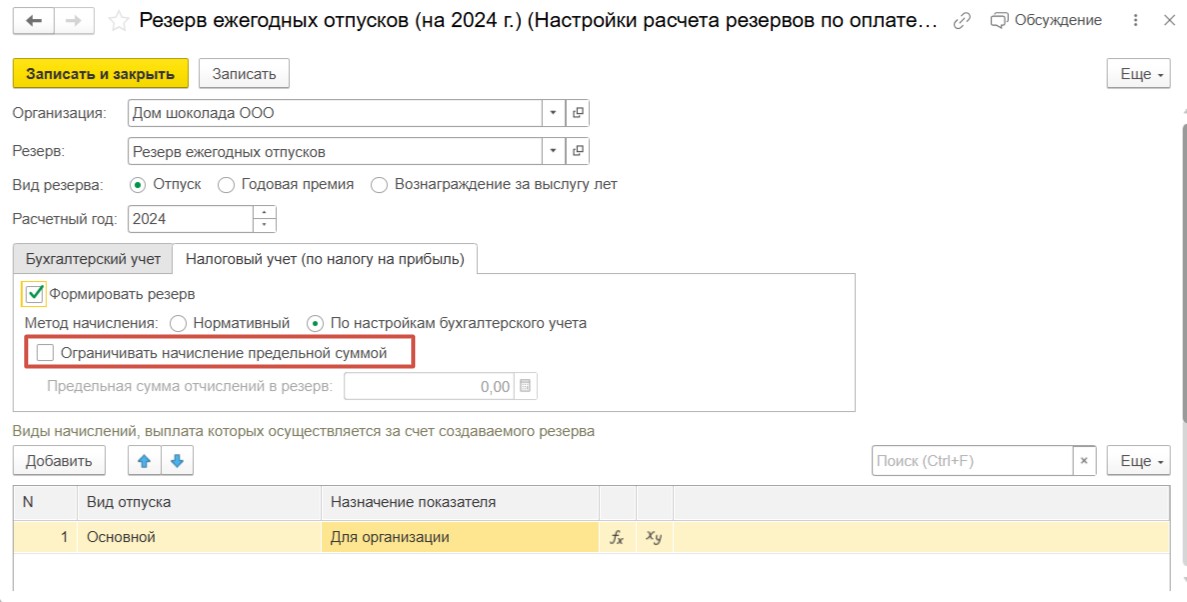Switch to Бухгалтерский учет tab

(93, 259)
